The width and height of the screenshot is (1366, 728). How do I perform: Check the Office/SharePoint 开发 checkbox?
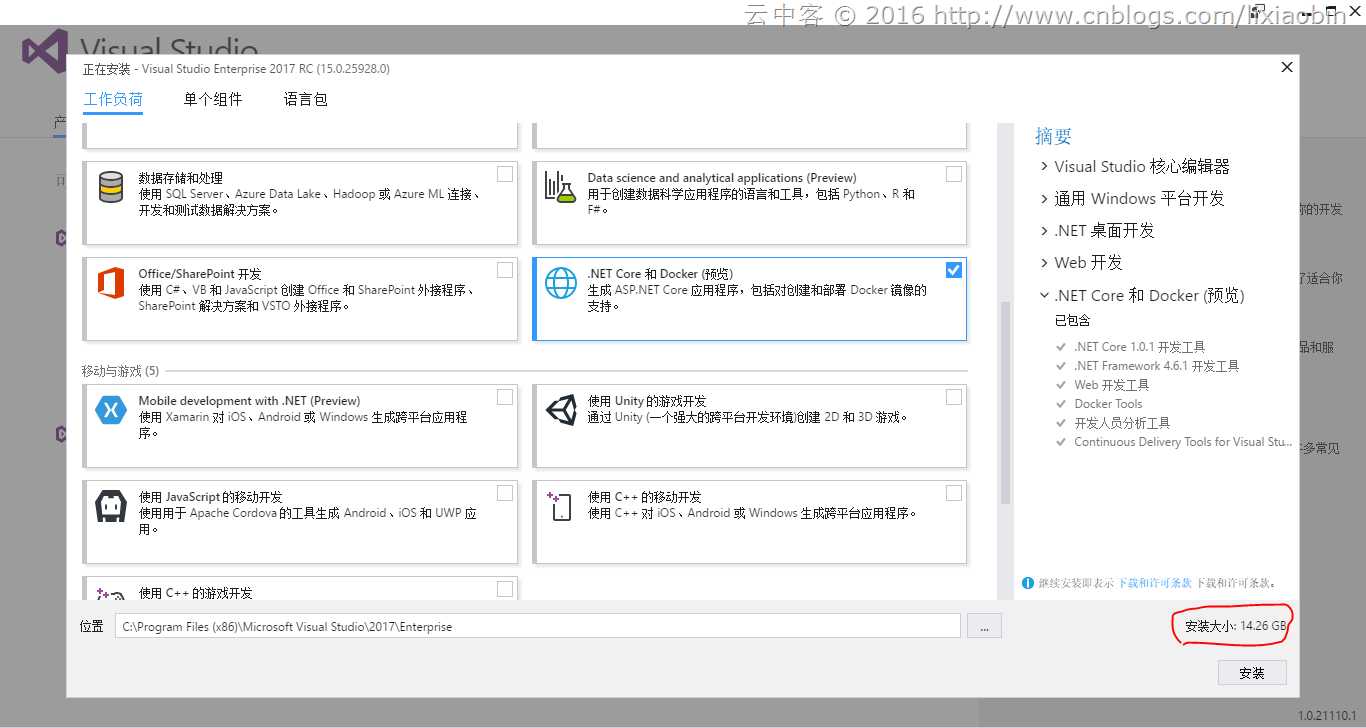click(505, 270)
